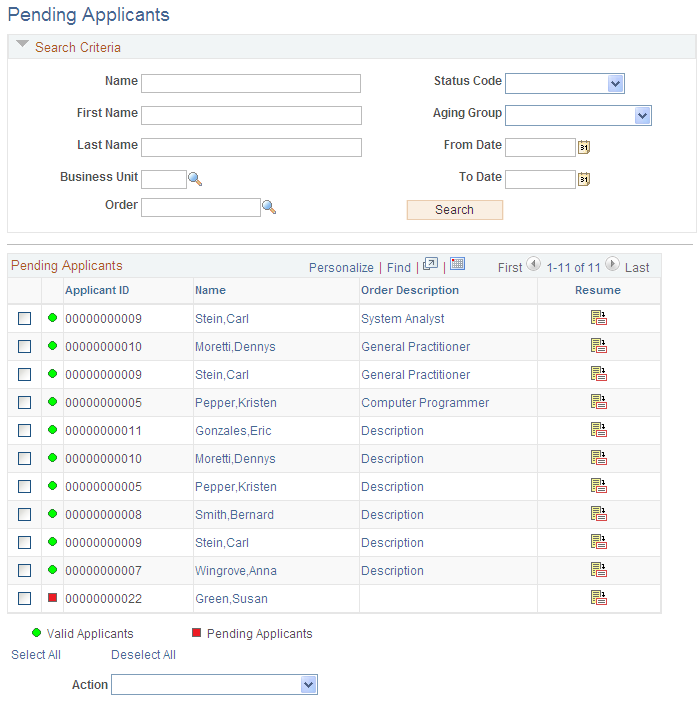The image size is (698, 701).
Task: Click Applicant ID 0000000022
Action: [103, 599]
